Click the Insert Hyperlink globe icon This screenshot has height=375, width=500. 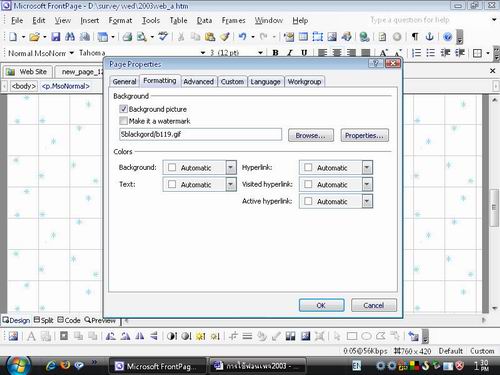[x=364, y=37]
